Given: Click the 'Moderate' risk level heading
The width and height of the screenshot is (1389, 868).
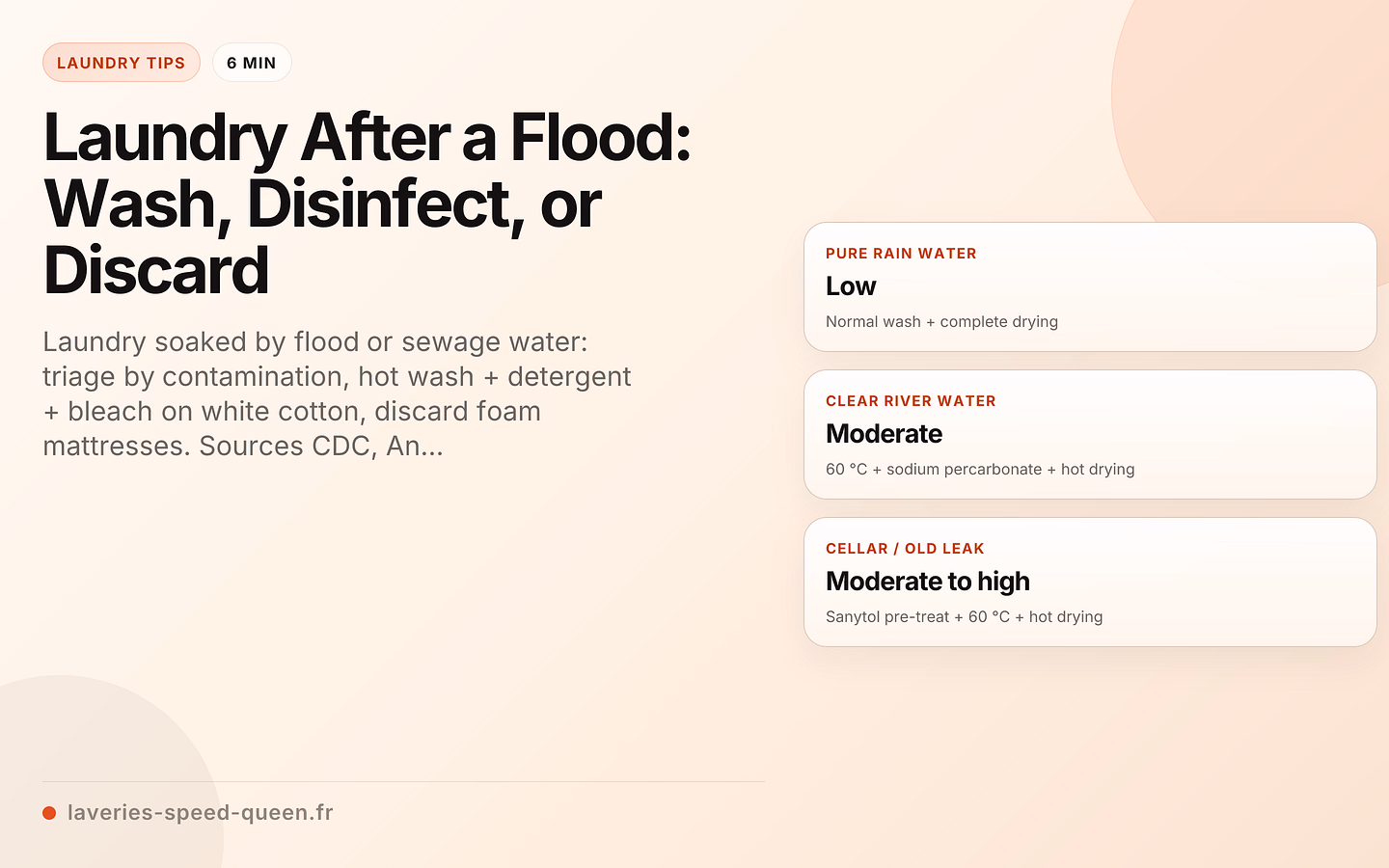Looking at the screenshot, I should click(884, 434).
